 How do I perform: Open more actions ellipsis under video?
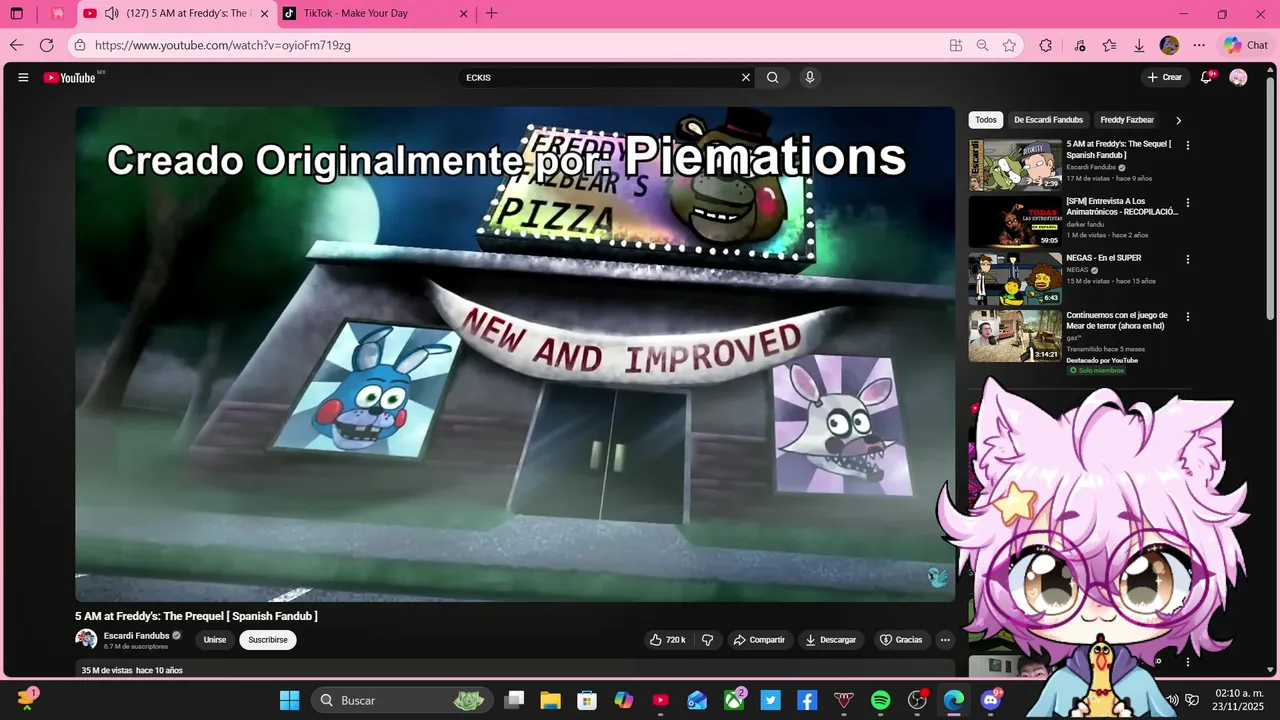click(x=945, y=639)
